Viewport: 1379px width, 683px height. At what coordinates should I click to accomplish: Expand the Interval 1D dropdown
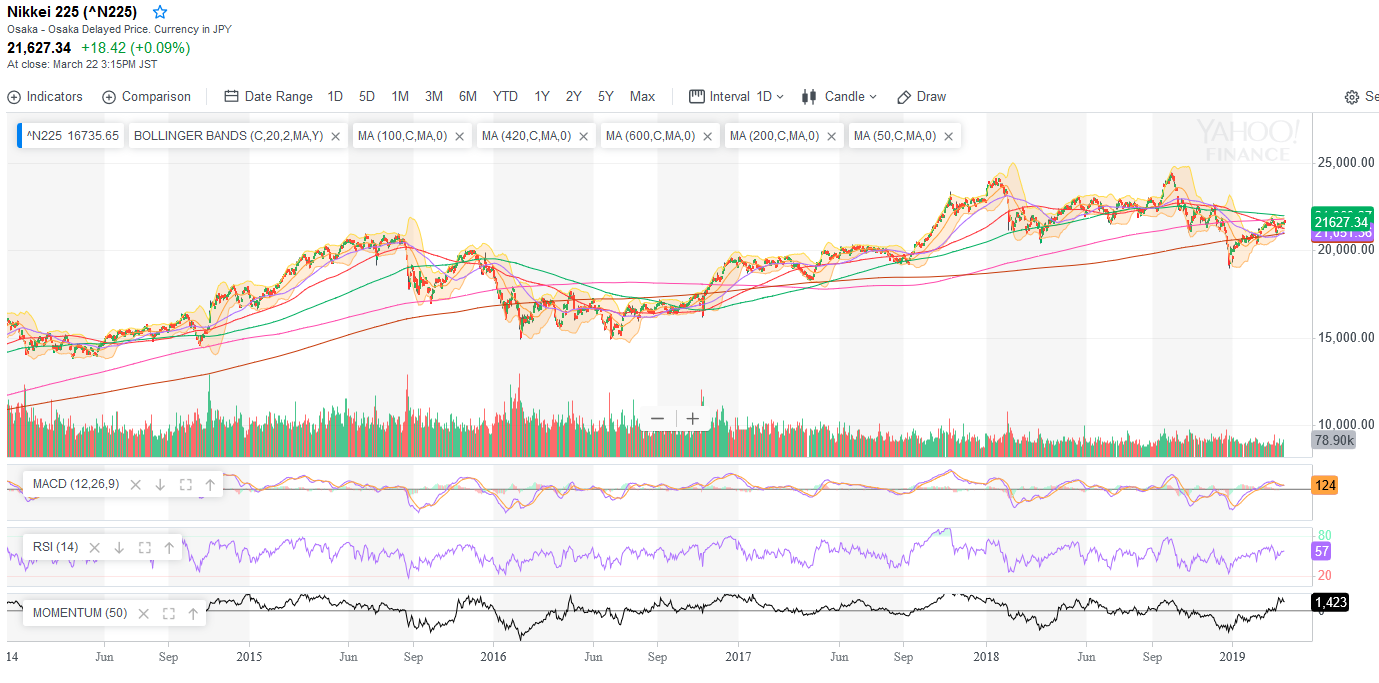point(737,97)
